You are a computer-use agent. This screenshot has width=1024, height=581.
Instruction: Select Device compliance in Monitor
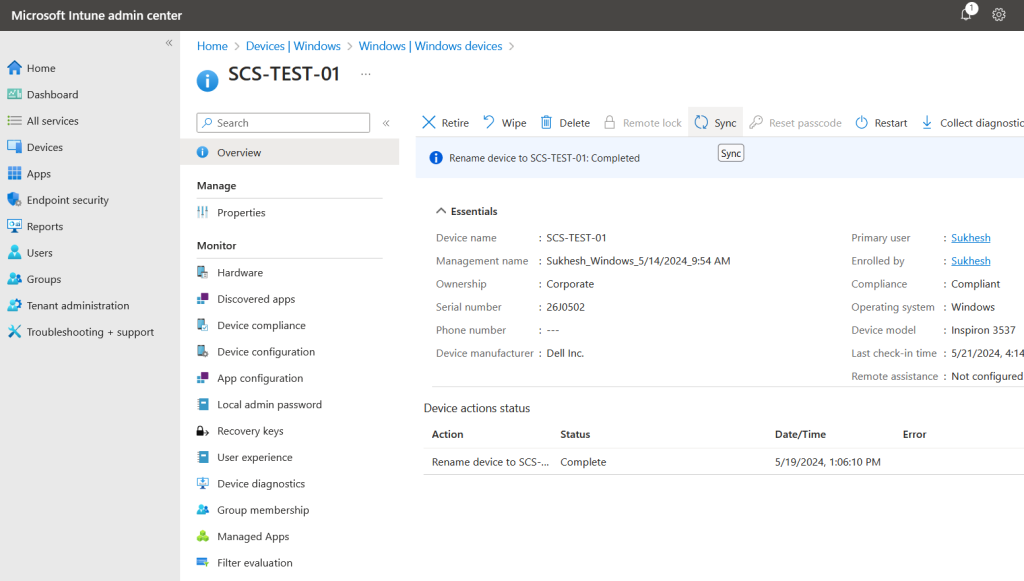(261, 326)
